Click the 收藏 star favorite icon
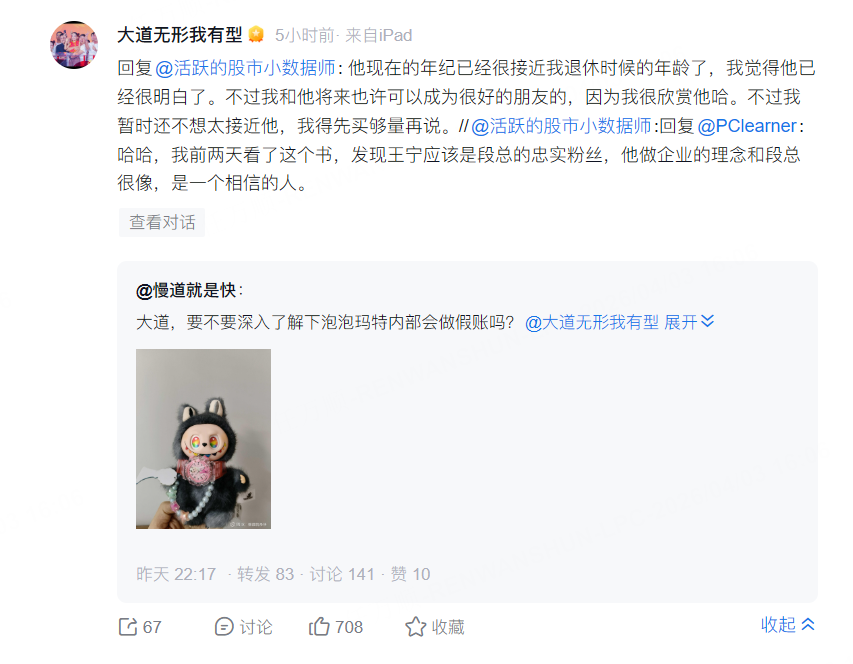Screen dimensions: 853x664 pos(416,627)
